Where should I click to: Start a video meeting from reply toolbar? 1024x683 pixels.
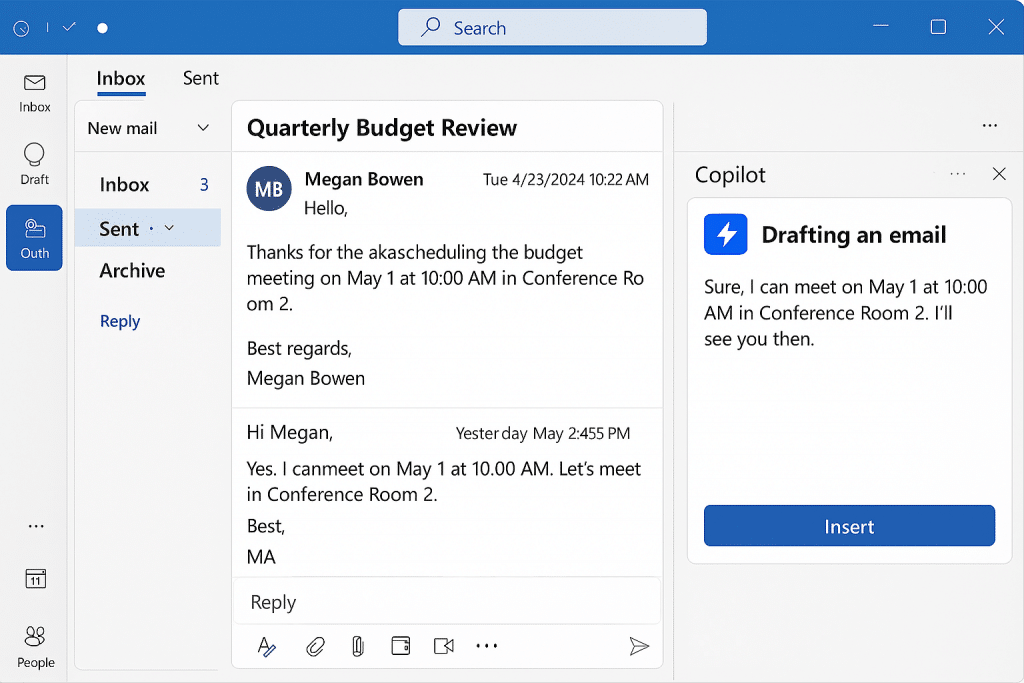[x=444, y=647]
